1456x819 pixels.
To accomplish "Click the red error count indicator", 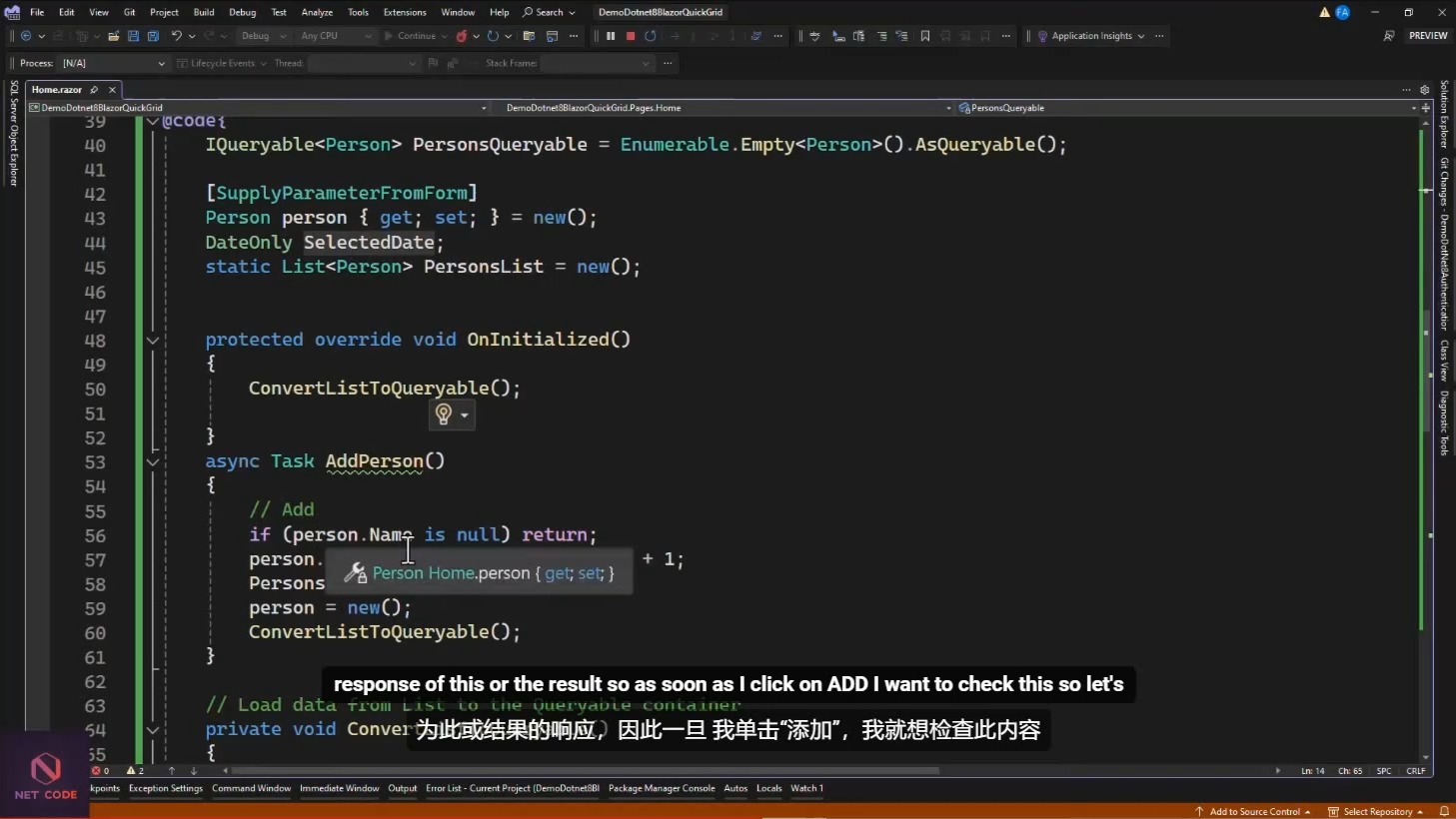I will 100,770.
